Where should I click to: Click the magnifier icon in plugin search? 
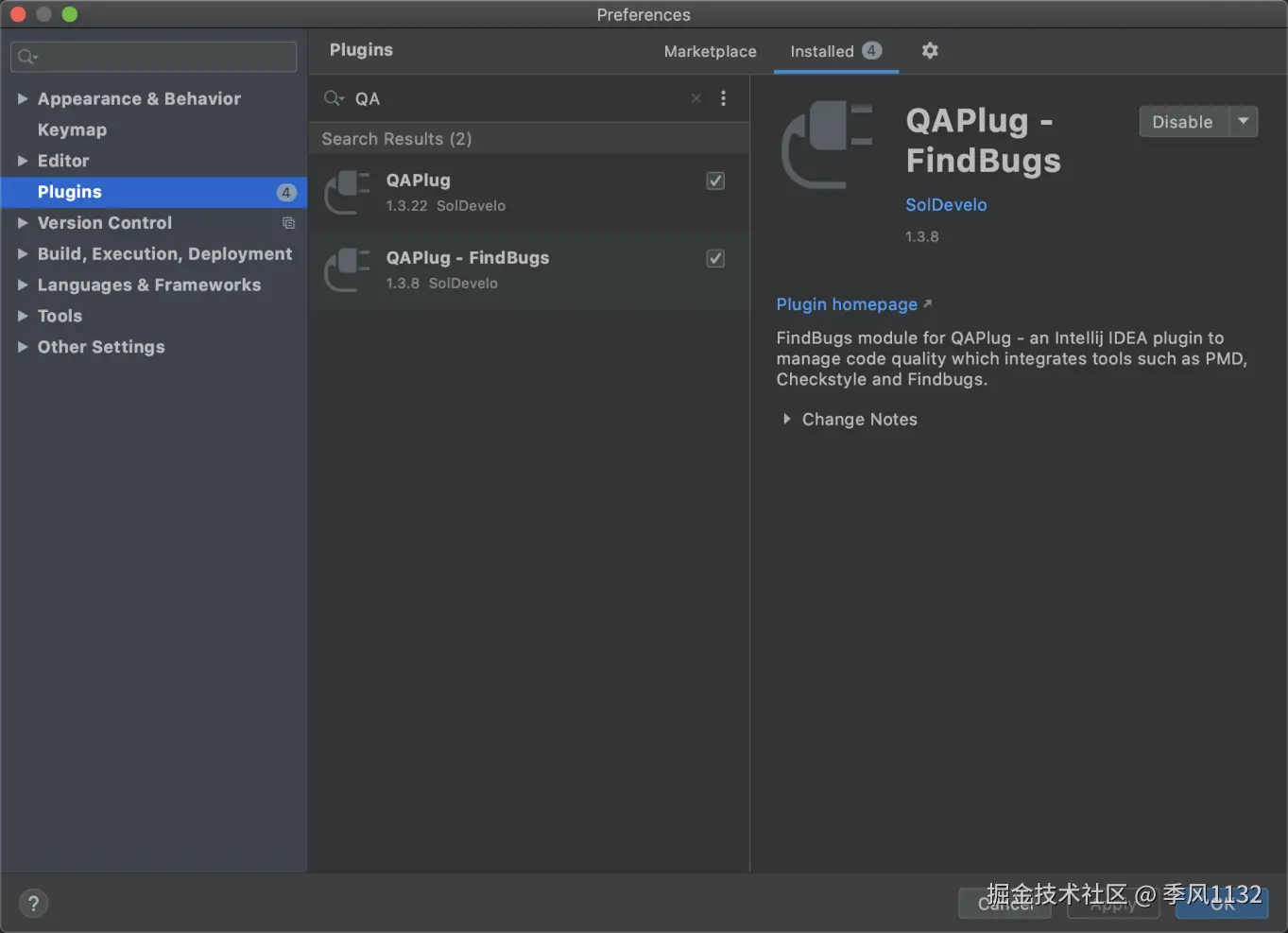(x=334, y=98)
